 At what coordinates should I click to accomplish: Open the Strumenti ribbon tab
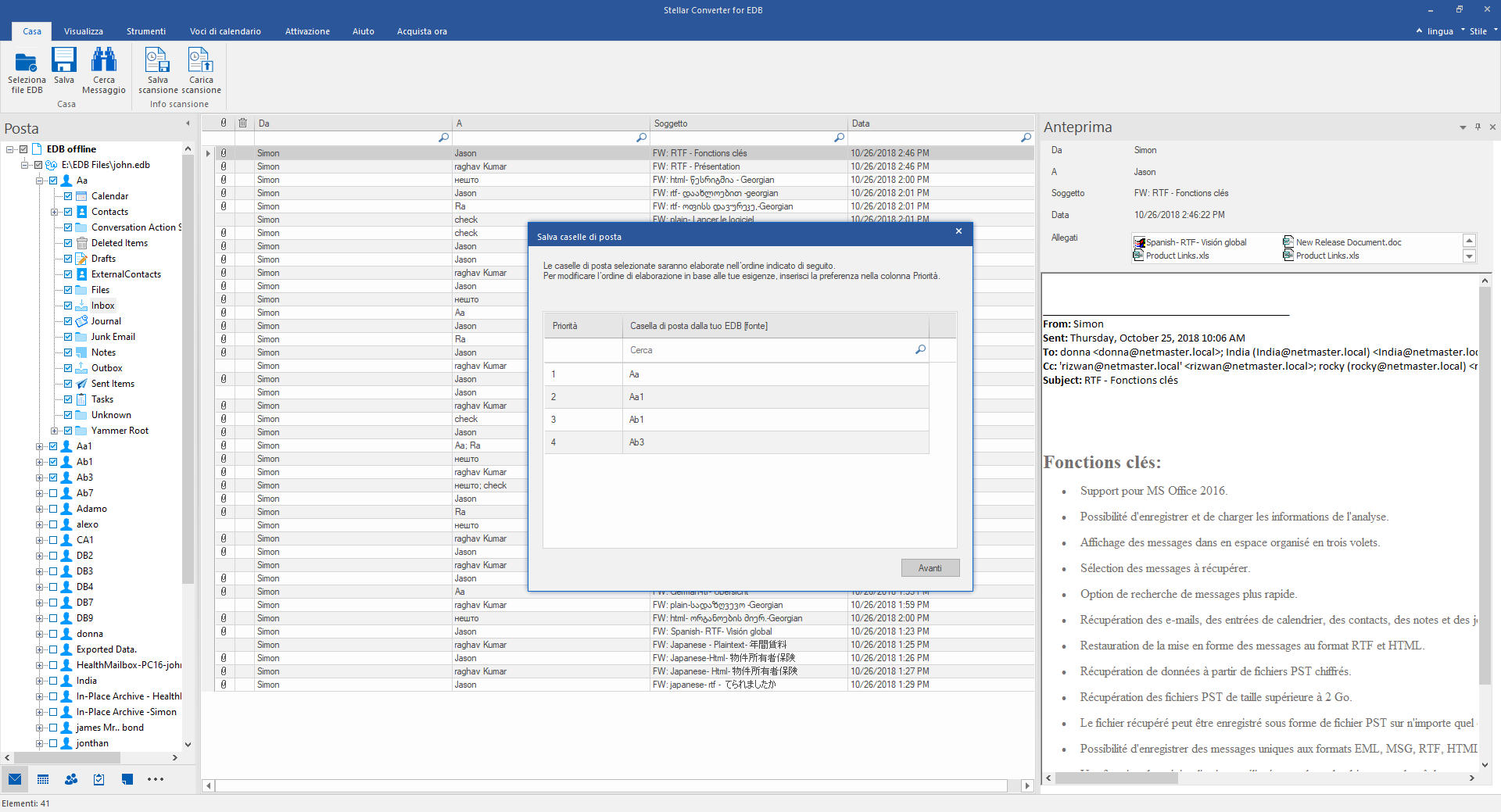click(x=146, y=31)
